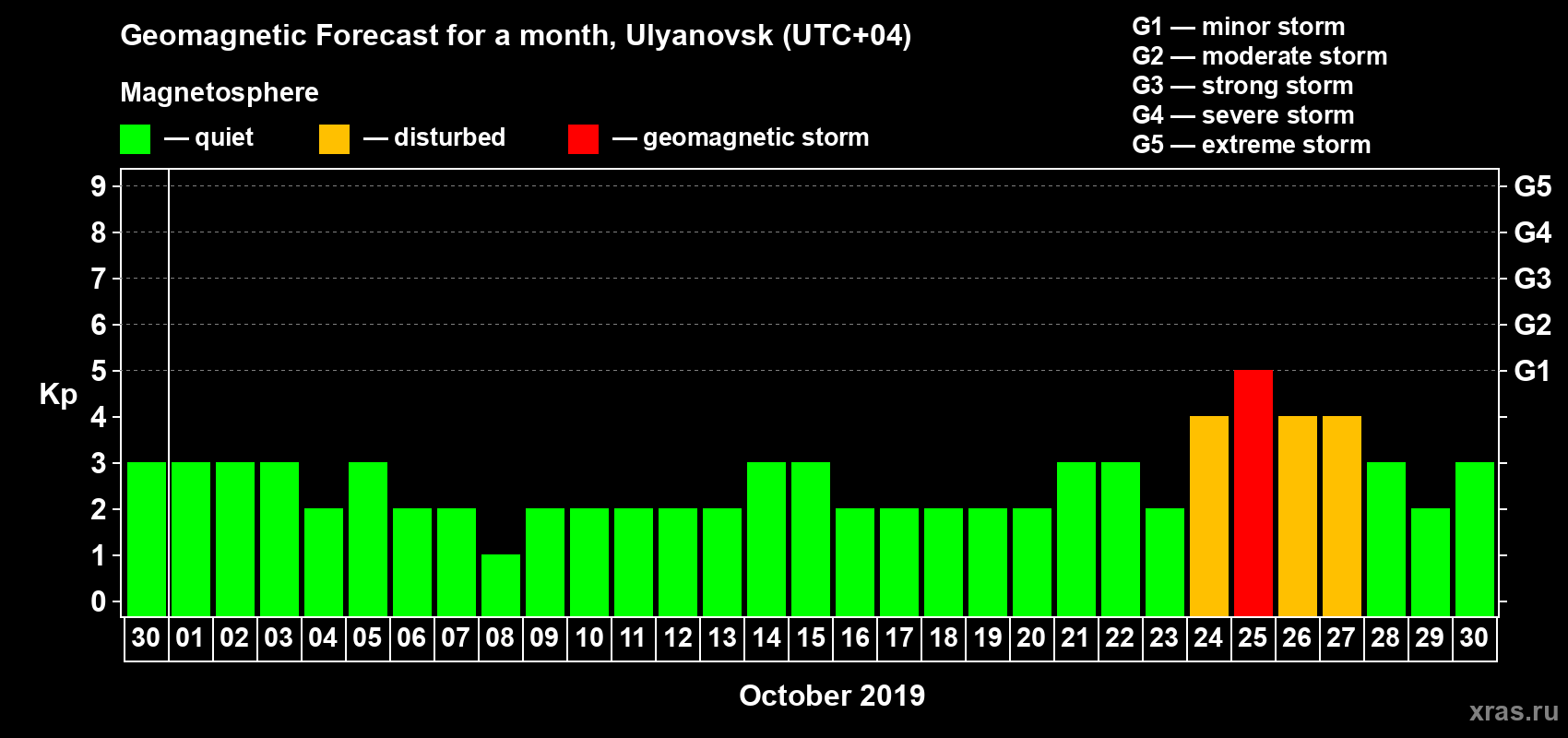The image size is (1568, 738).
Task: Select the green bar for day 12
Action: point(678,563)
